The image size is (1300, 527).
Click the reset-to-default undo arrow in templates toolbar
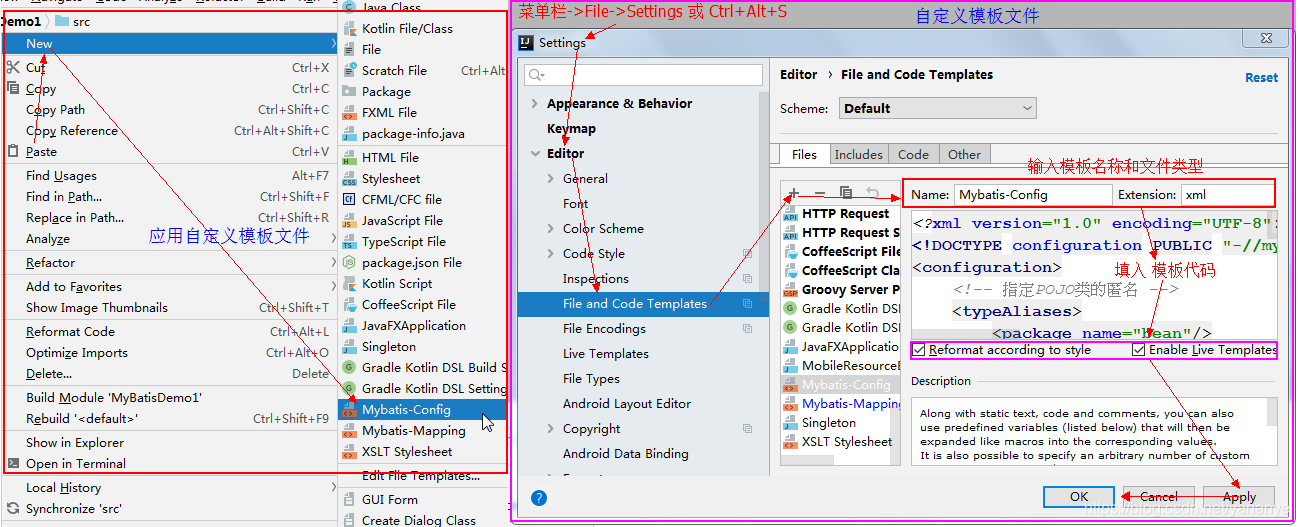tap(872, 192)
